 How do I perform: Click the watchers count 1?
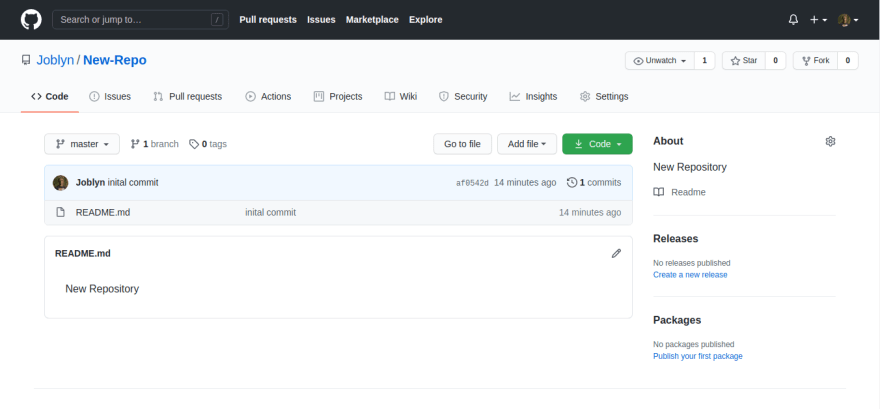click(x=704, y=61)
